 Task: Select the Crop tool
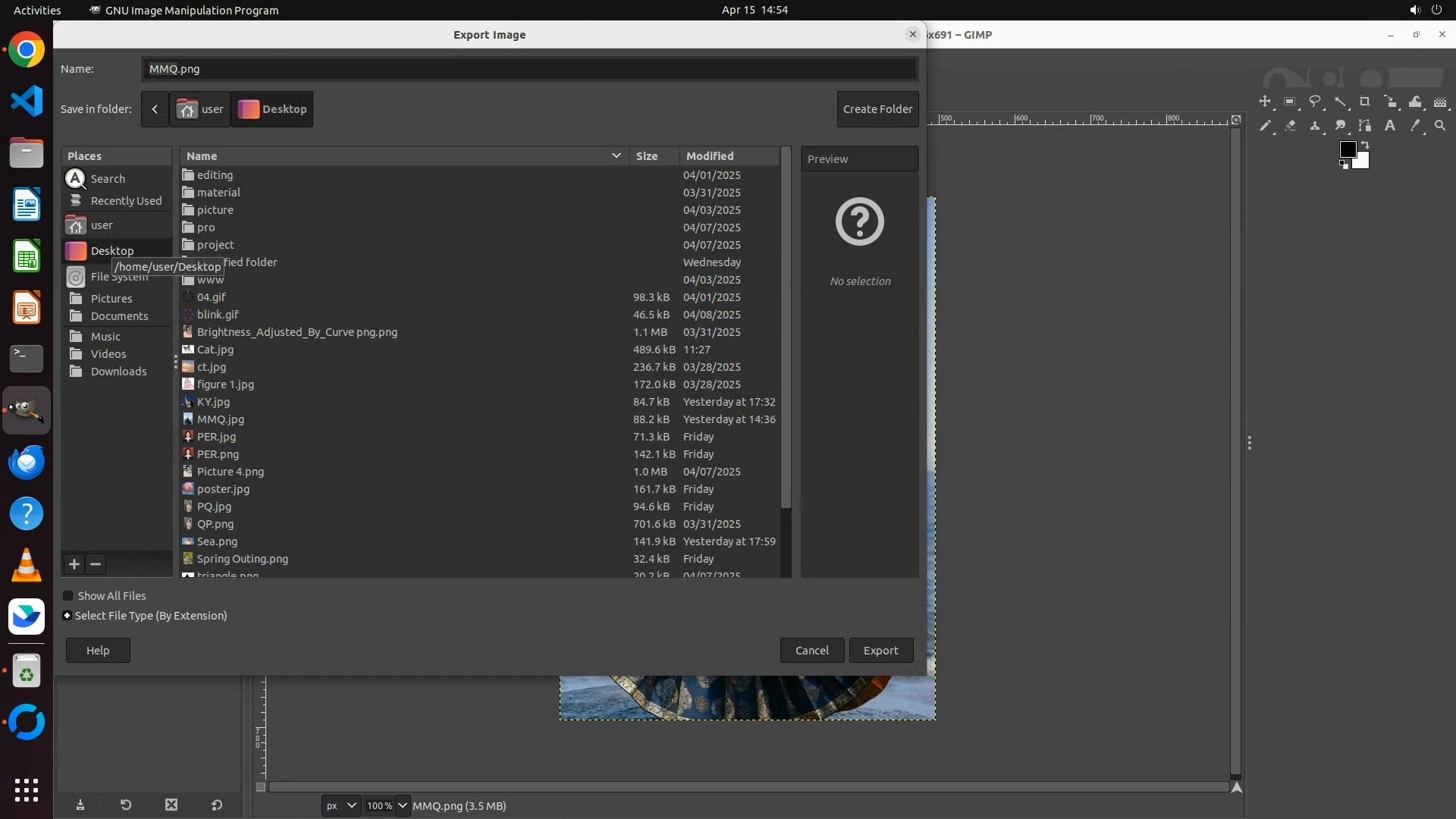pos(1365,102)
